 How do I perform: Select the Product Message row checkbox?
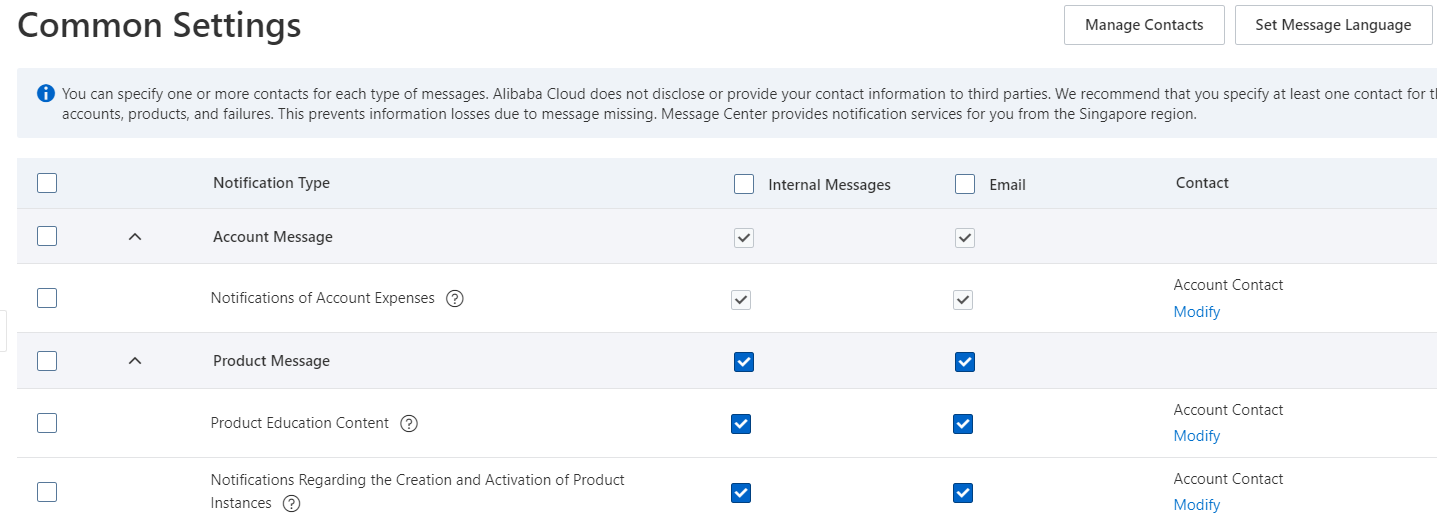[47, 361]
